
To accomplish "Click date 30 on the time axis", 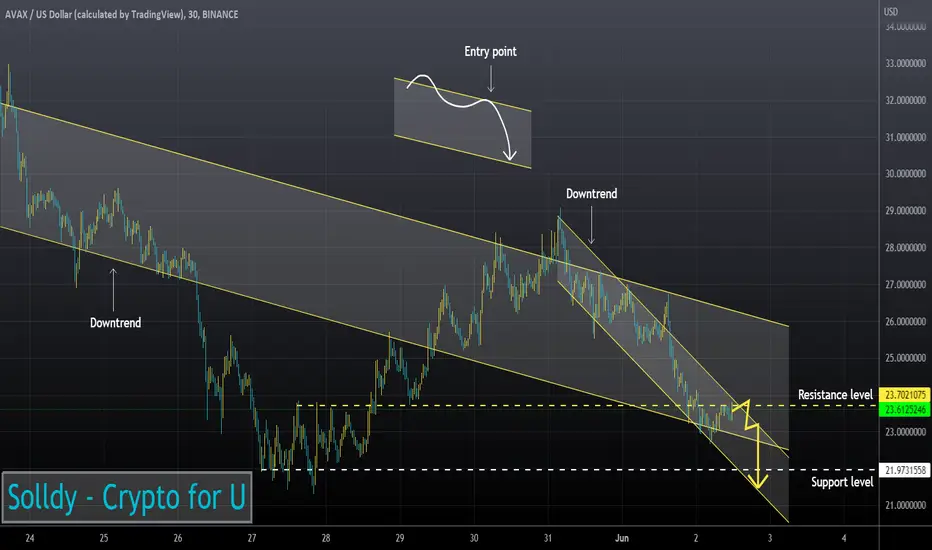I will 474,538.
